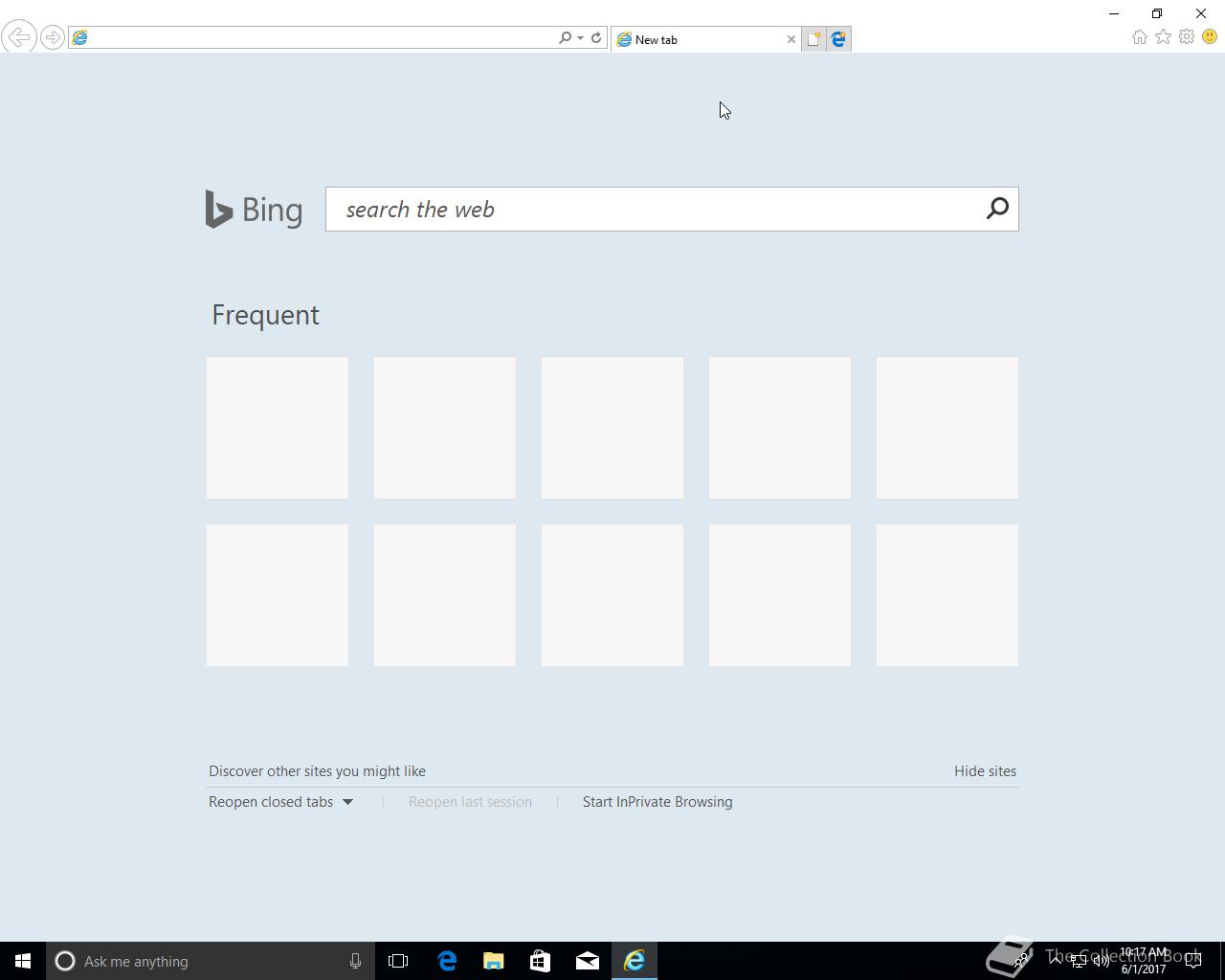Go back using the Back arrow button
This screenshot has height=980, width=1225.
19,37
